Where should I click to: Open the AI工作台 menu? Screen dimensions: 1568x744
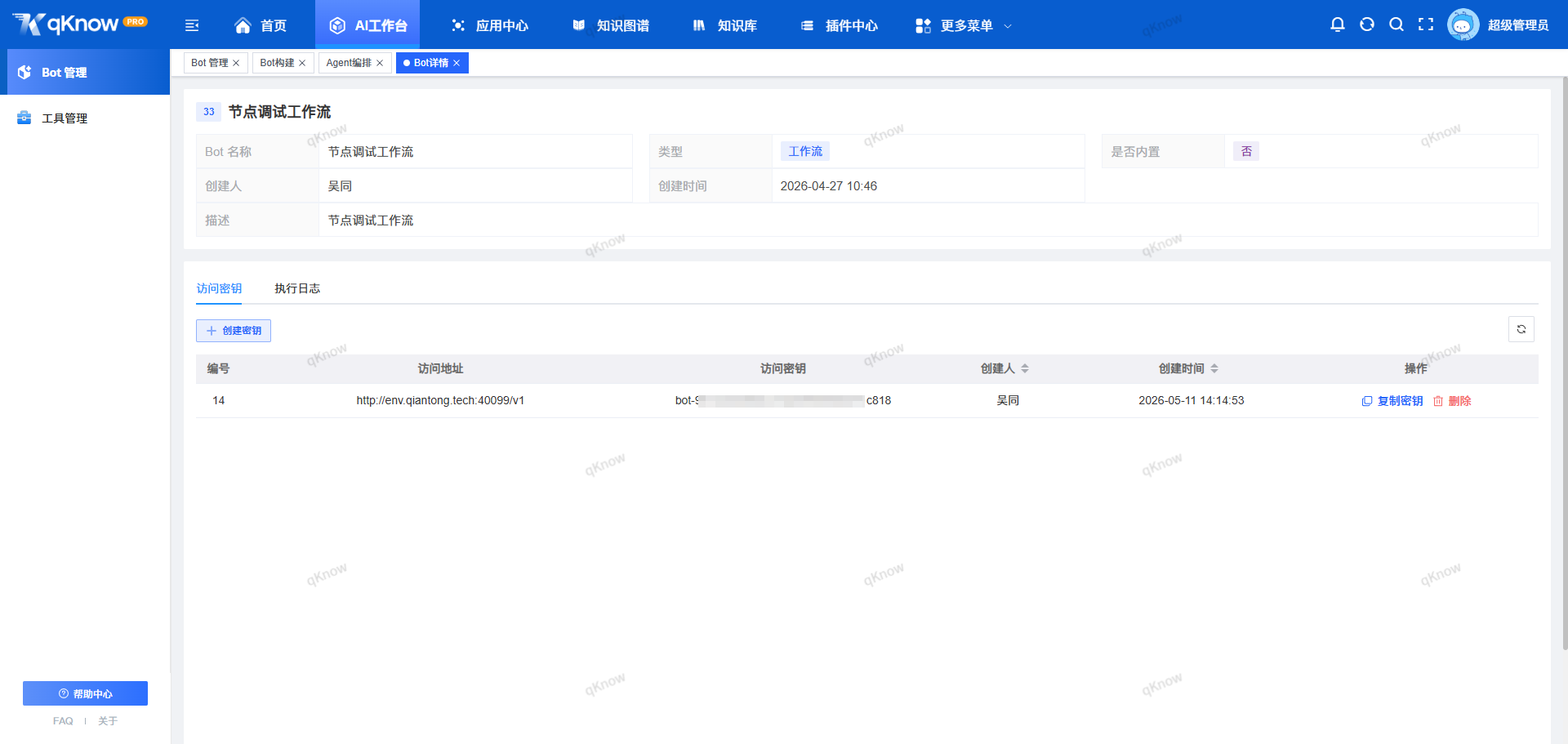pyautogui.click(x=367, y=25)
